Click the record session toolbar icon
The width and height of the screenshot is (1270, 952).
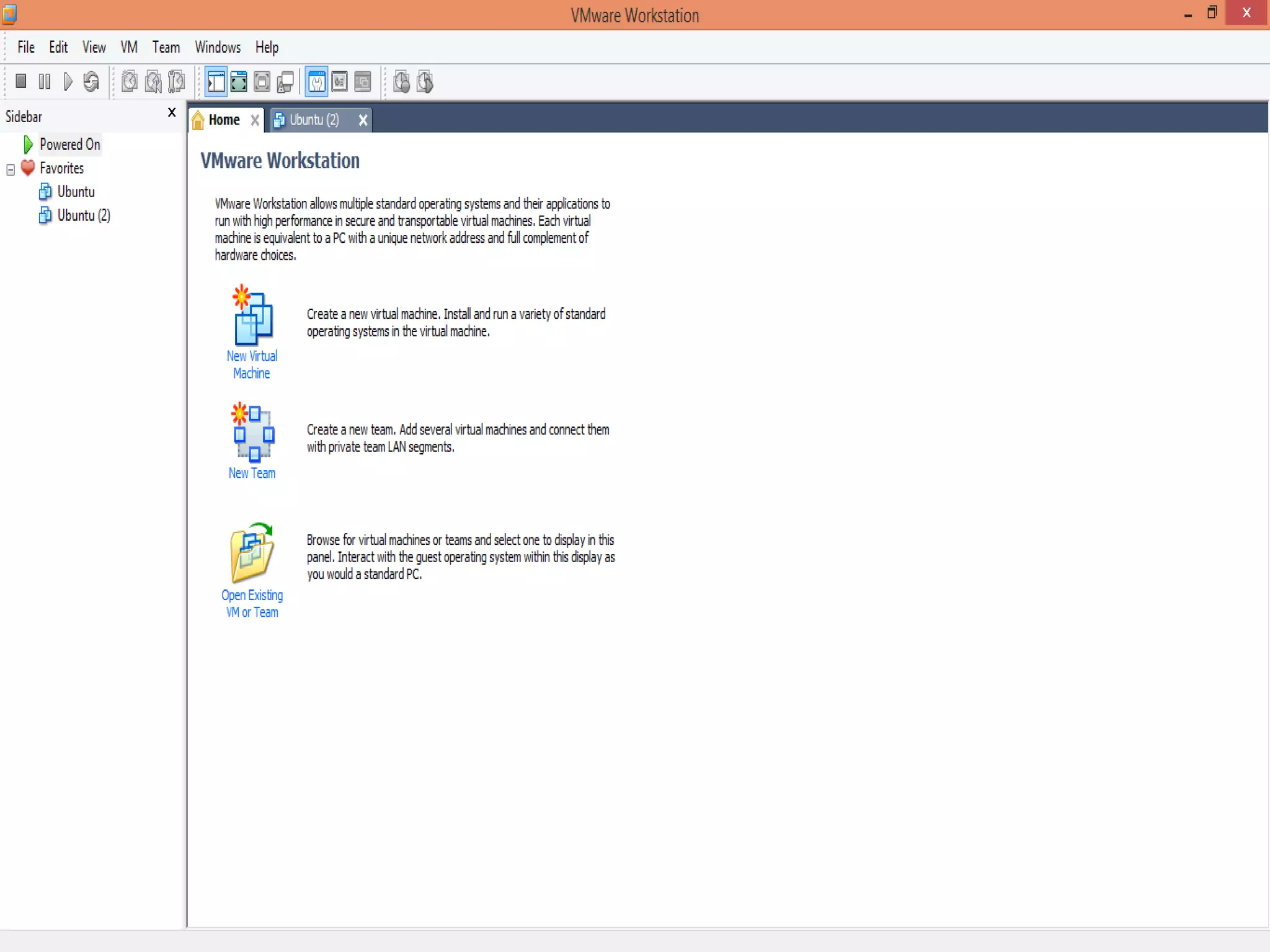[402, 81]
